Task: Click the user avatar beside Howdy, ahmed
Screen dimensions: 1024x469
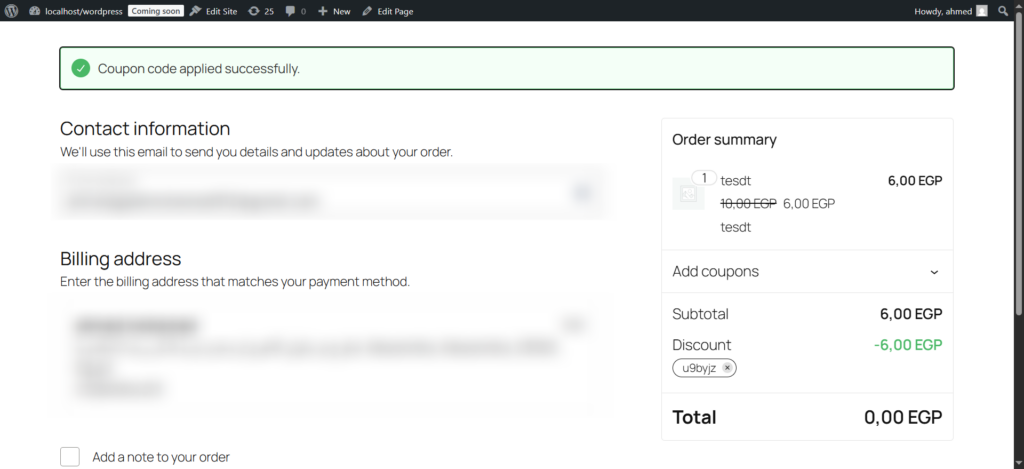Action: click(x=982, y=11)
